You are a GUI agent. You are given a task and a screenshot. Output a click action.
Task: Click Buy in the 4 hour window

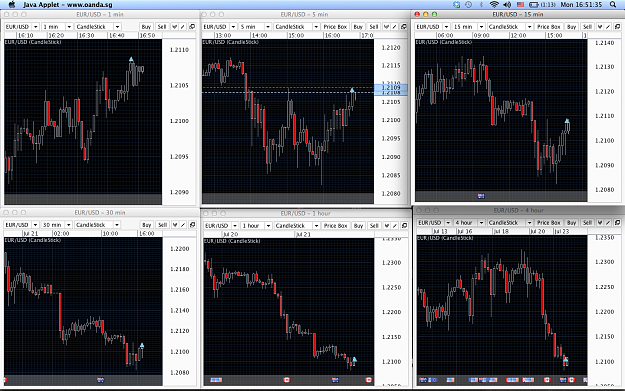[x=572, y=222]
